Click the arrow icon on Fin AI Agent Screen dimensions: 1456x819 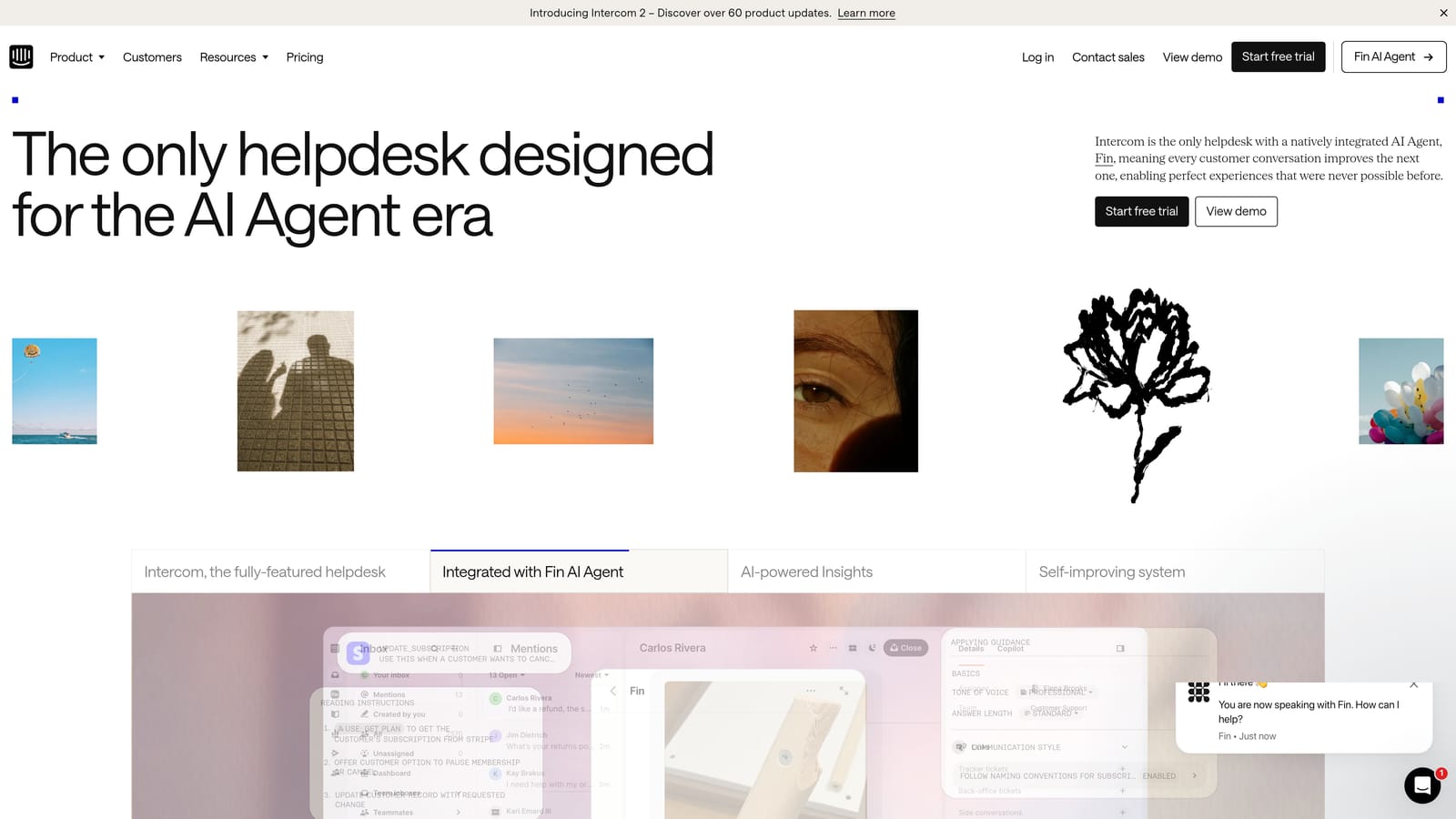point(1429,57)
